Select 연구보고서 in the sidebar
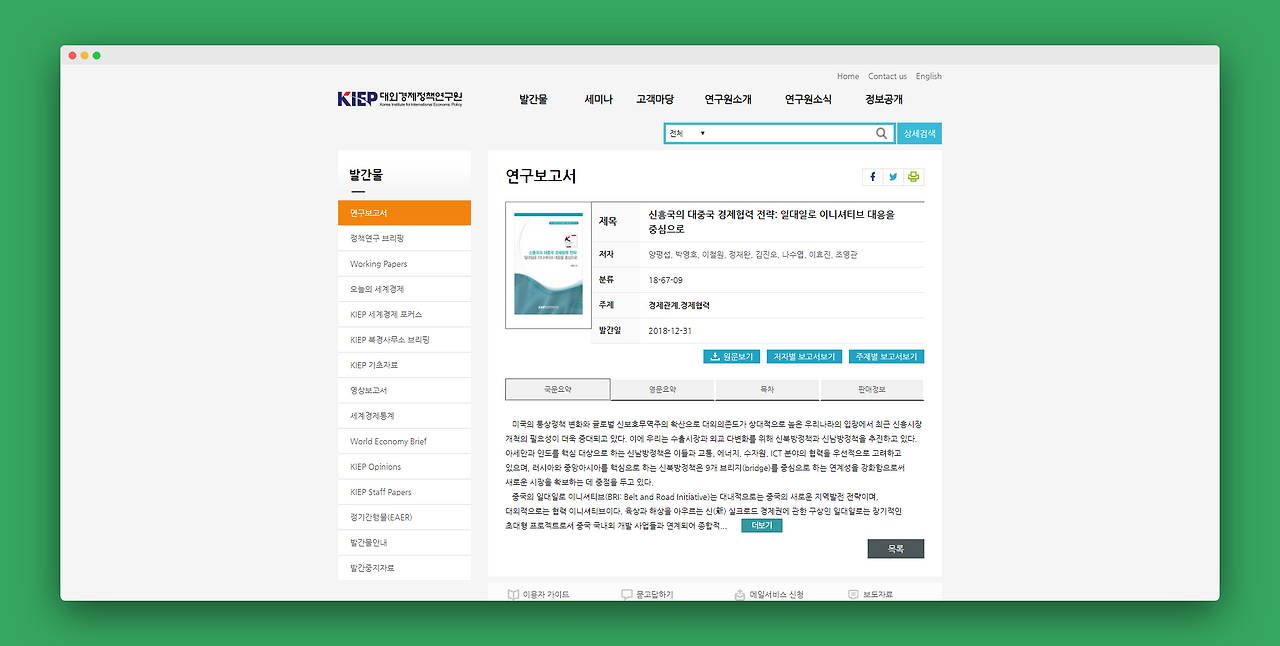The image size is (1280, 646). [x=404, y=213]
